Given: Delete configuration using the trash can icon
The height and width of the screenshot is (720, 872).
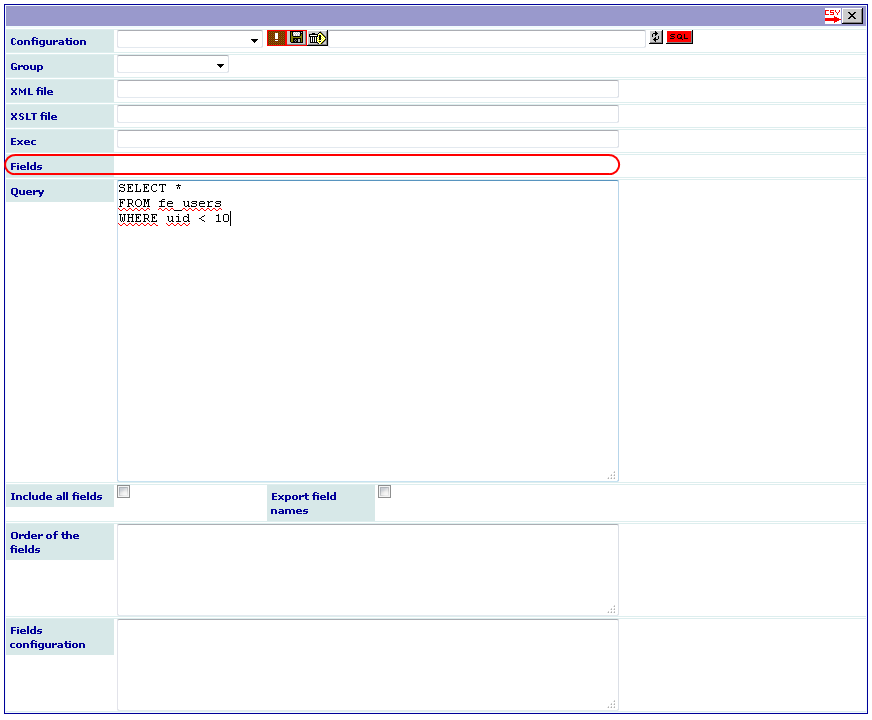Looking at the screenshot, I should tap(318, 38).
